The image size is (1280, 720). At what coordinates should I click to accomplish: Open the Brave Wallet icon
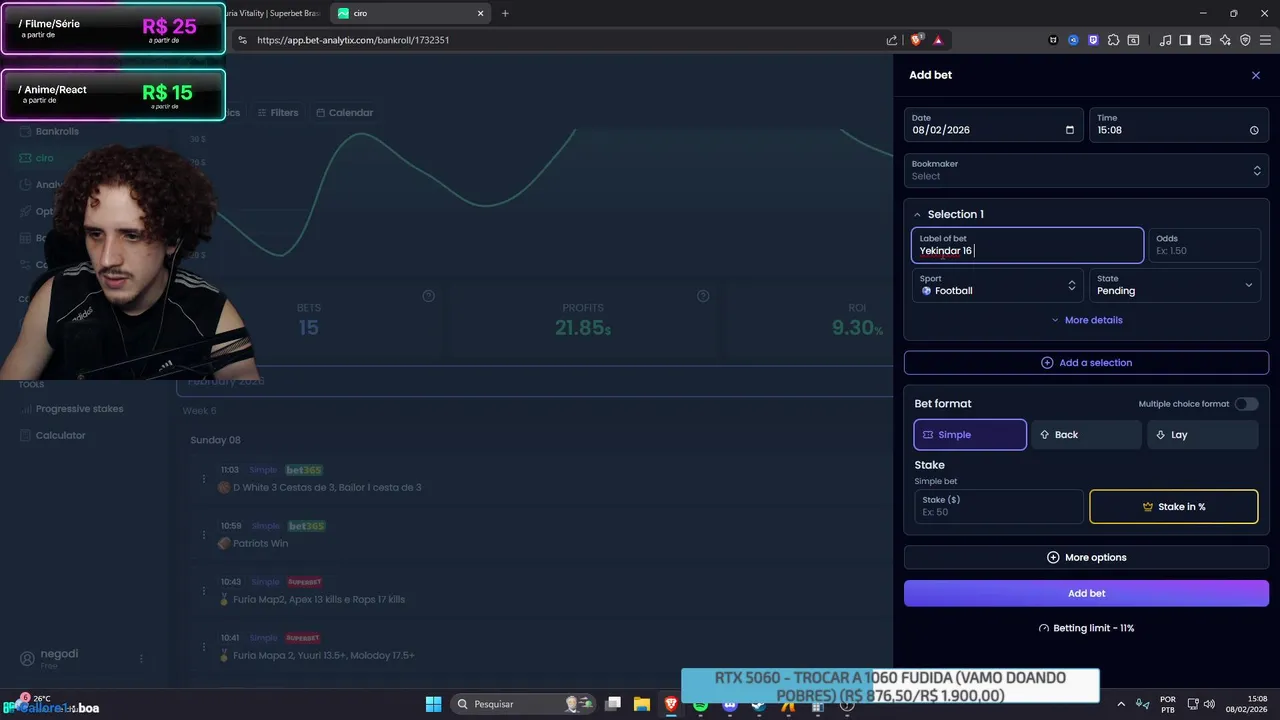(1205, 40)
